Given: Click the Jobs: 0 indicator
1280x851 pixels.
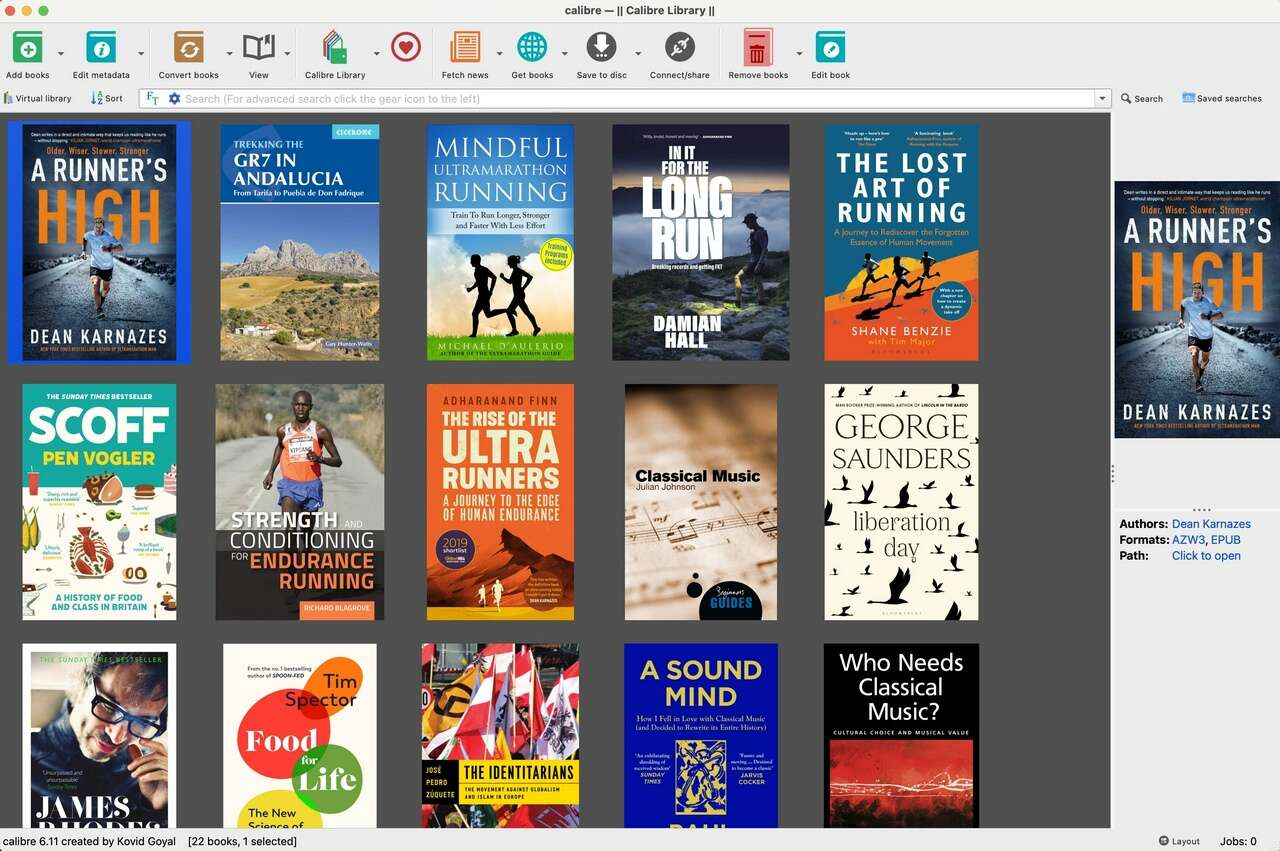Looking at the screenshot, I should click(1238, 841).
